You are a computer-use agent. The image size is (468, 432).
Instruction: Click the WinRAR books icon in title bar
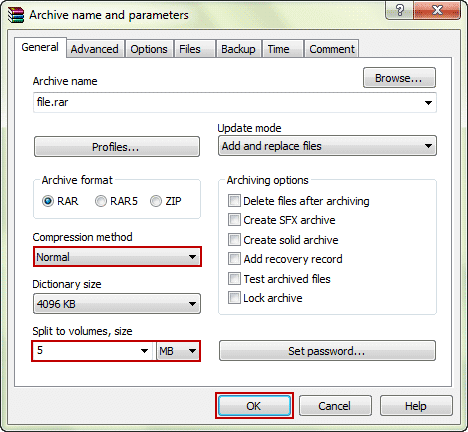16,15
